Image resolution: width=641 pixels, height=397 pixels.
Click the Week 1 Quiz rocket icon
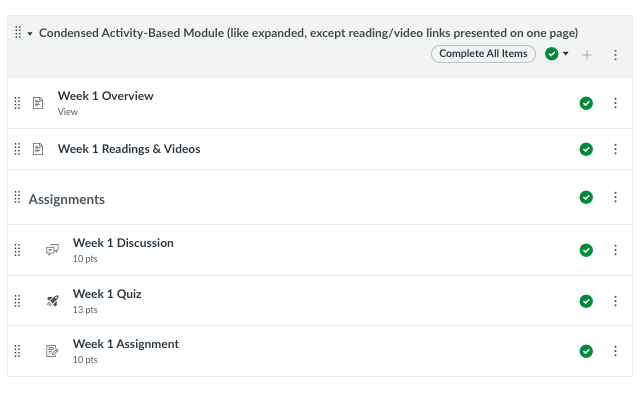52,301
